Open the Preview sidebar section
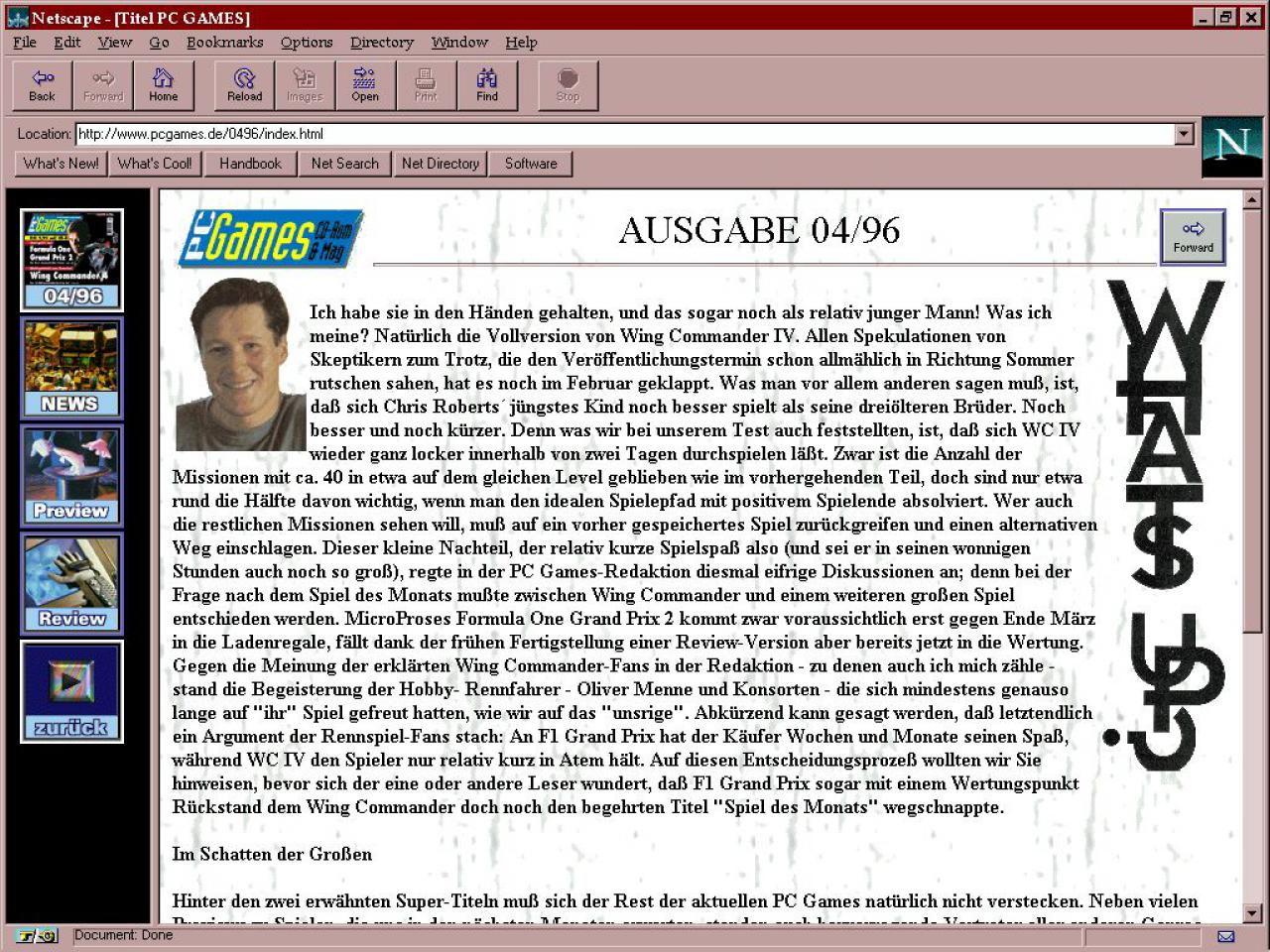The width and height of the screenshot is (1270, 952). click(x=72, y=475)
